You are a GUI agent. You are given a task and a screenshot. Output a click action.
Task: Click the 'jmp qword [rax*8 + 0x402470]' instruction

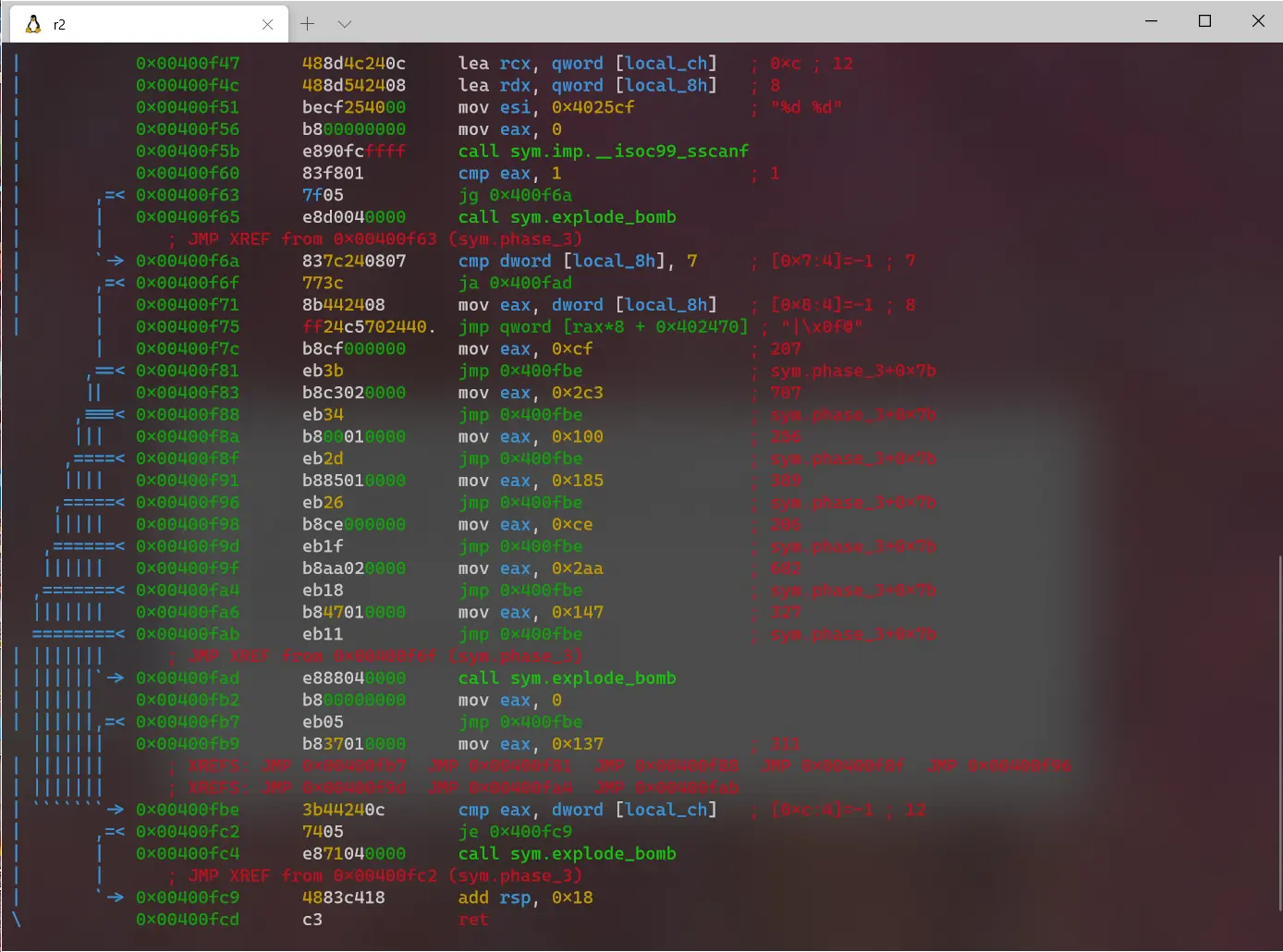604,327
